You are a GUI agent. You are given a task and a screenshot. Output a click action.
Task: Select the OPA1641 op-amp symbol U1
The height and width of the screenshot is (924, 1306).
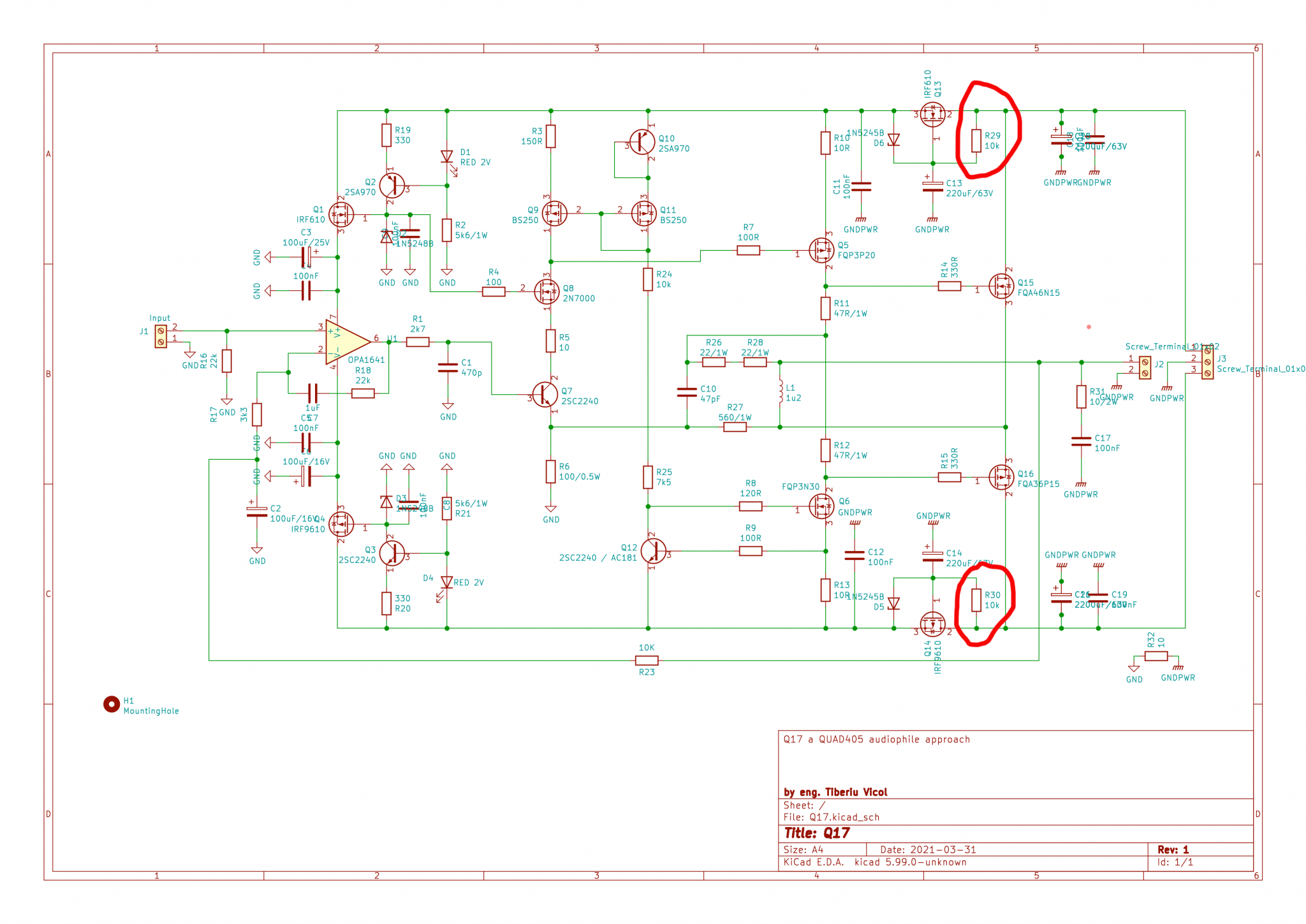pos(348,342)
